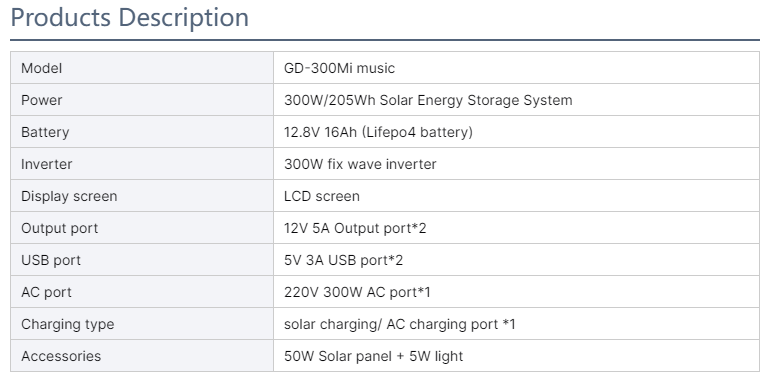Click the 5V 3A USB port*2 text
The width and height of the screenshot is (772, 384).
(343, 260)
